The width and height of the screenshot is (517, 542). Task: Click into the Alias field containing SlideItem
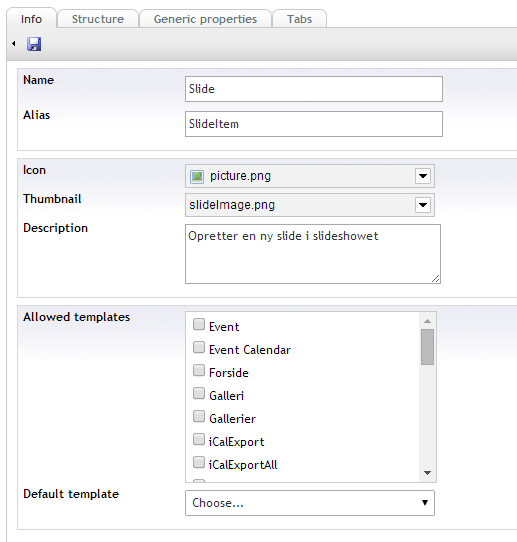pyautogui.click(x=314, y=124)
